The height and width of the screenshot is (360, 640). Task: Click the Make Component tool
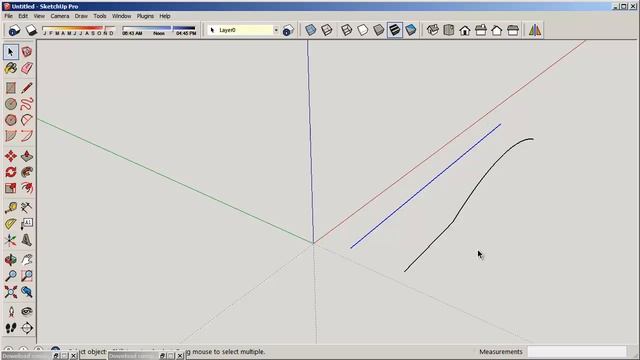[x=27, y=52]
